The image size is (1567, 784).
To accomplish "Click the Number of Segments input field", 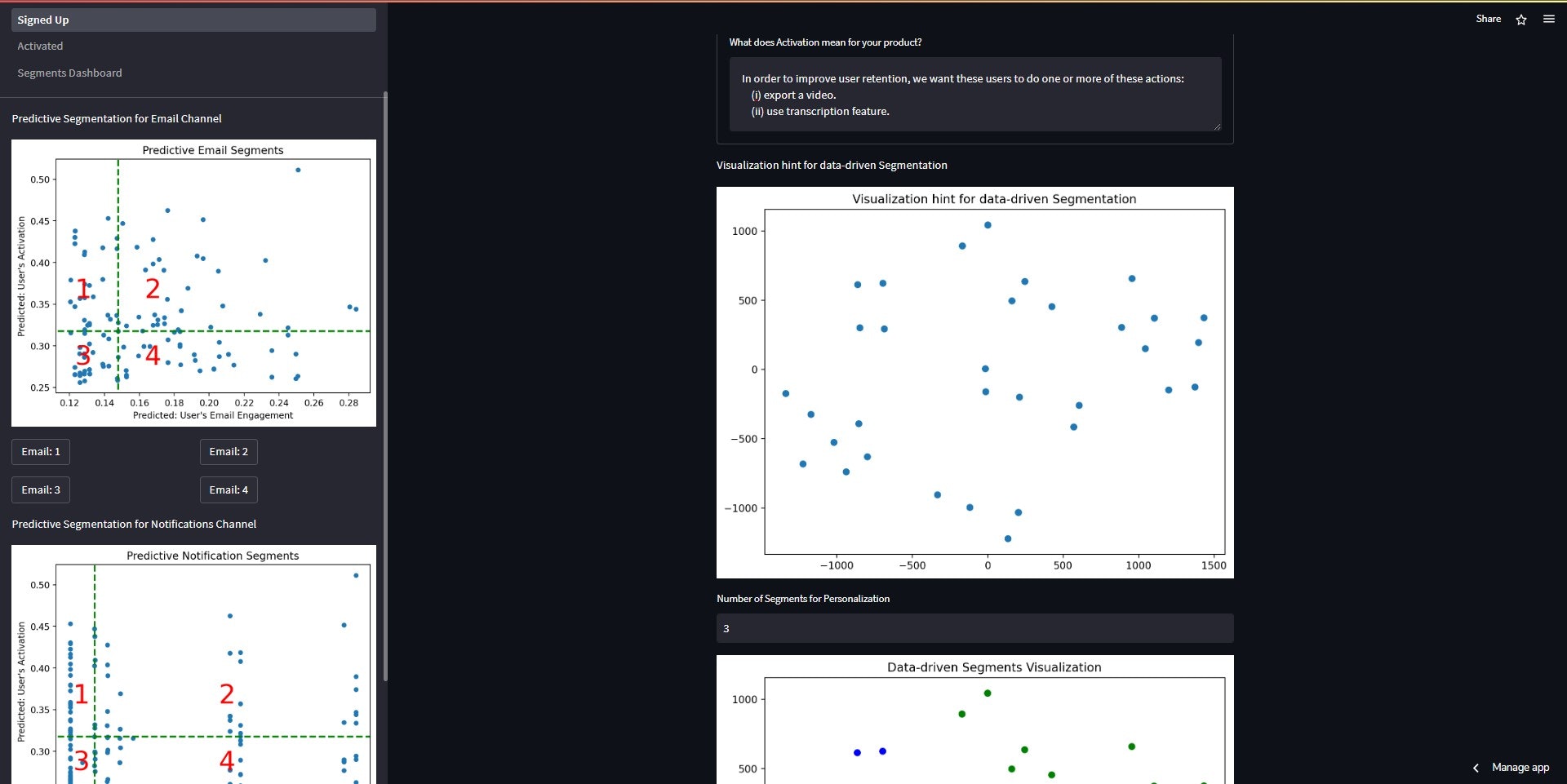I will pyautogui.click(x=974, y=628).
